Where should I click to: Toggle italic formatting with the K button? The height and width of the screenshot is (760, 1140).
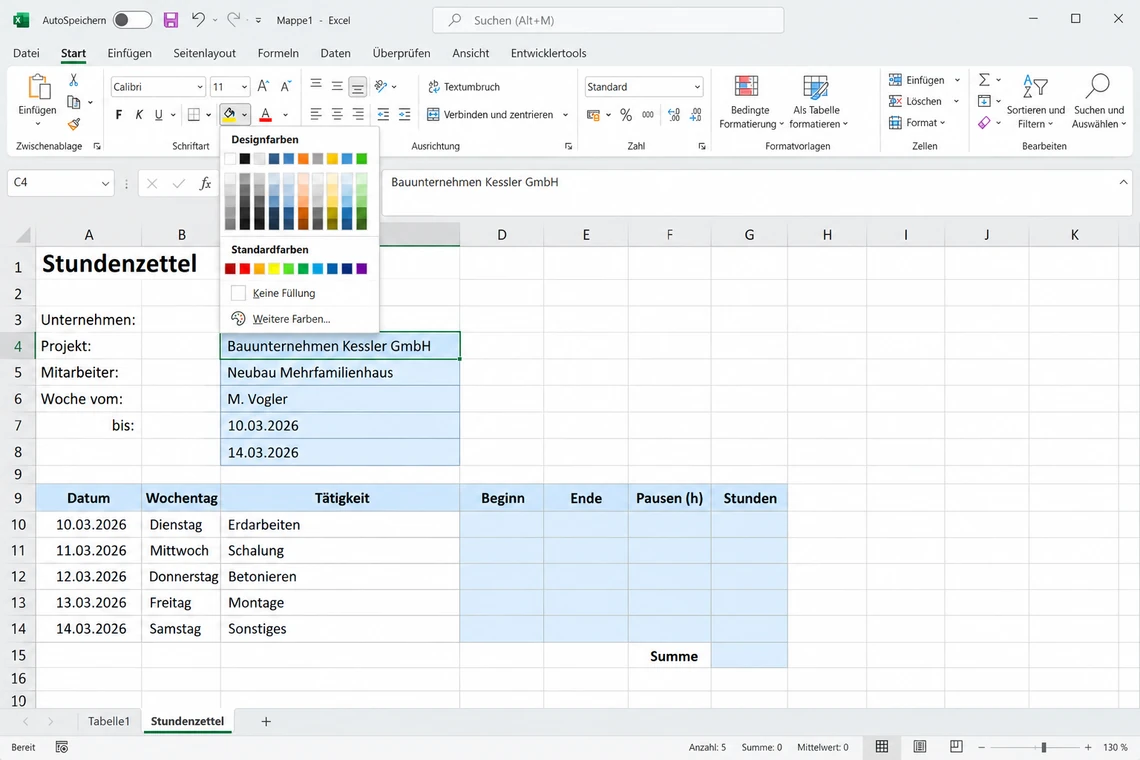(139, 114)
